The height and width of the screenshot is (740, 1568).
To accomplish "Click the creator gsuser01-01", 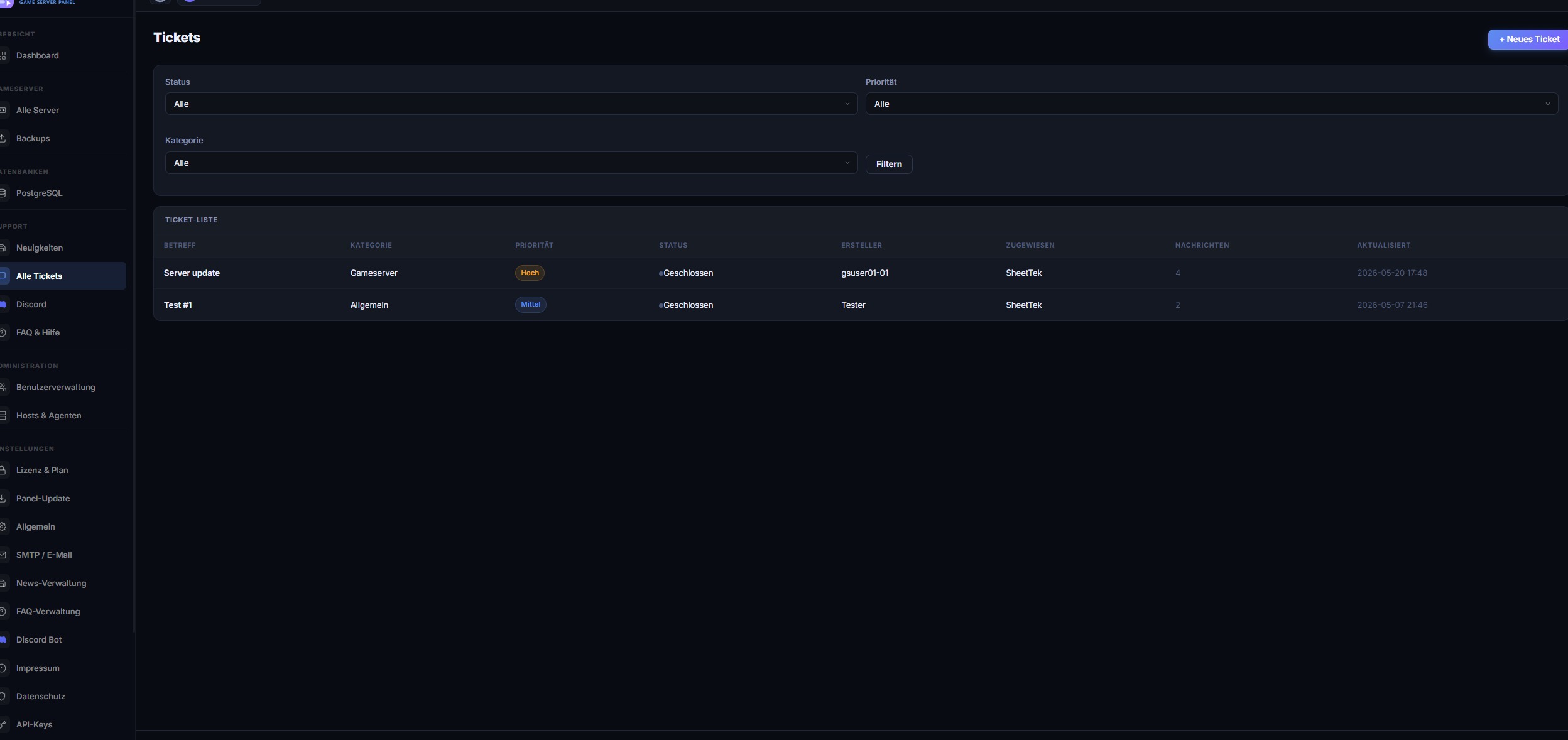I will coord(864,273).
